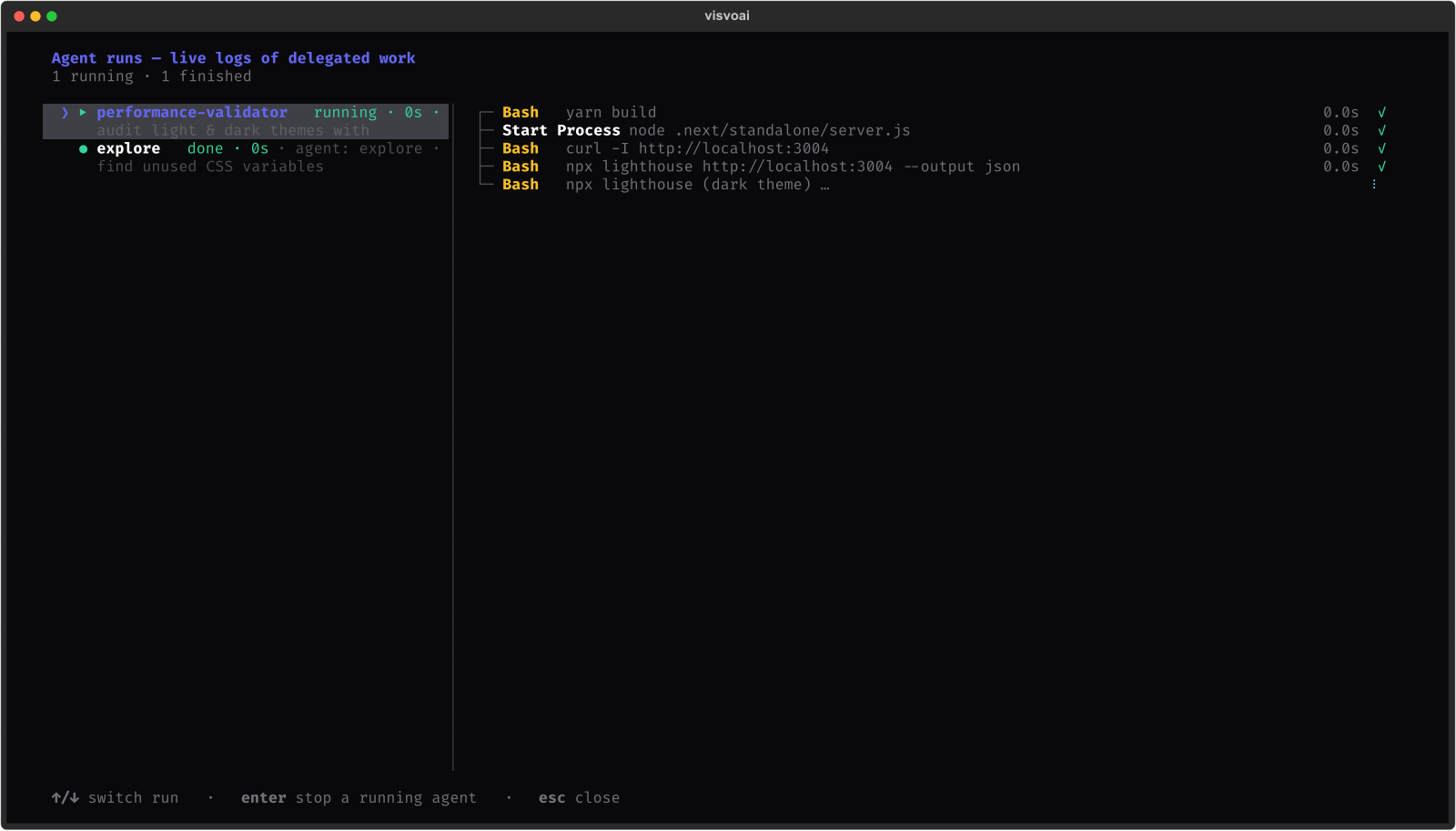This screenshot has height=831, width=1456.
Task: Click the '1 running · 1 finished' summary
Action: (151, 76)
